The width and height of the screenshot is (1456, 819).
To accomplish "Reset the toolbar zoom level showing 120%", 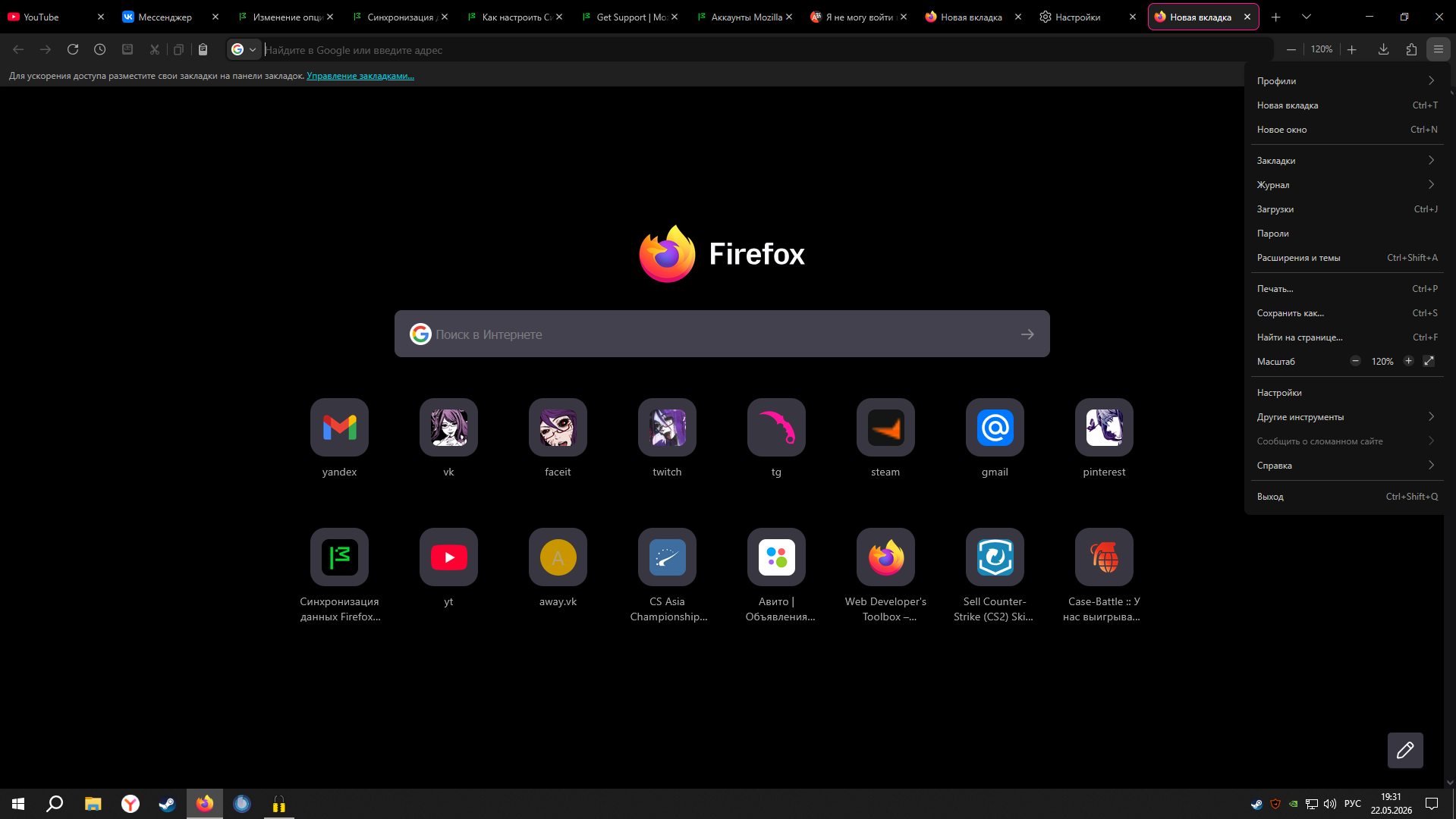I will click(1321, 49).
